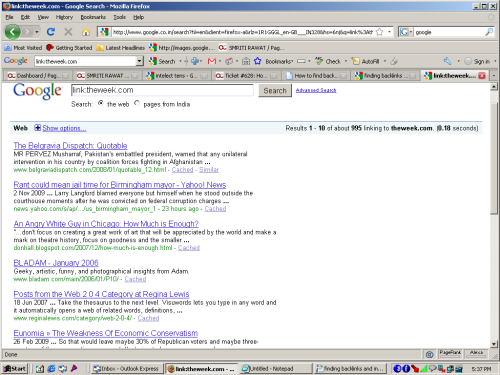Viewport: 500px width, 375px height.
Task: Go back with the green Back arrow
Action: point(12,32)
